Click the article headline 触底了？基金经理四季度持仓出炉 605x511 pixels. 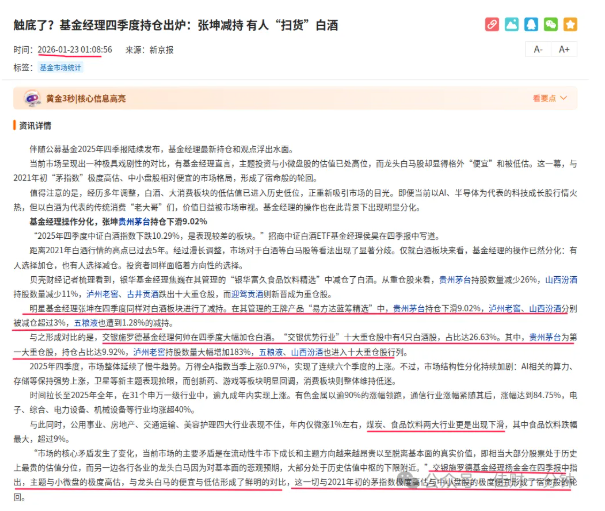pyautogui.click(x=176, y=25)
